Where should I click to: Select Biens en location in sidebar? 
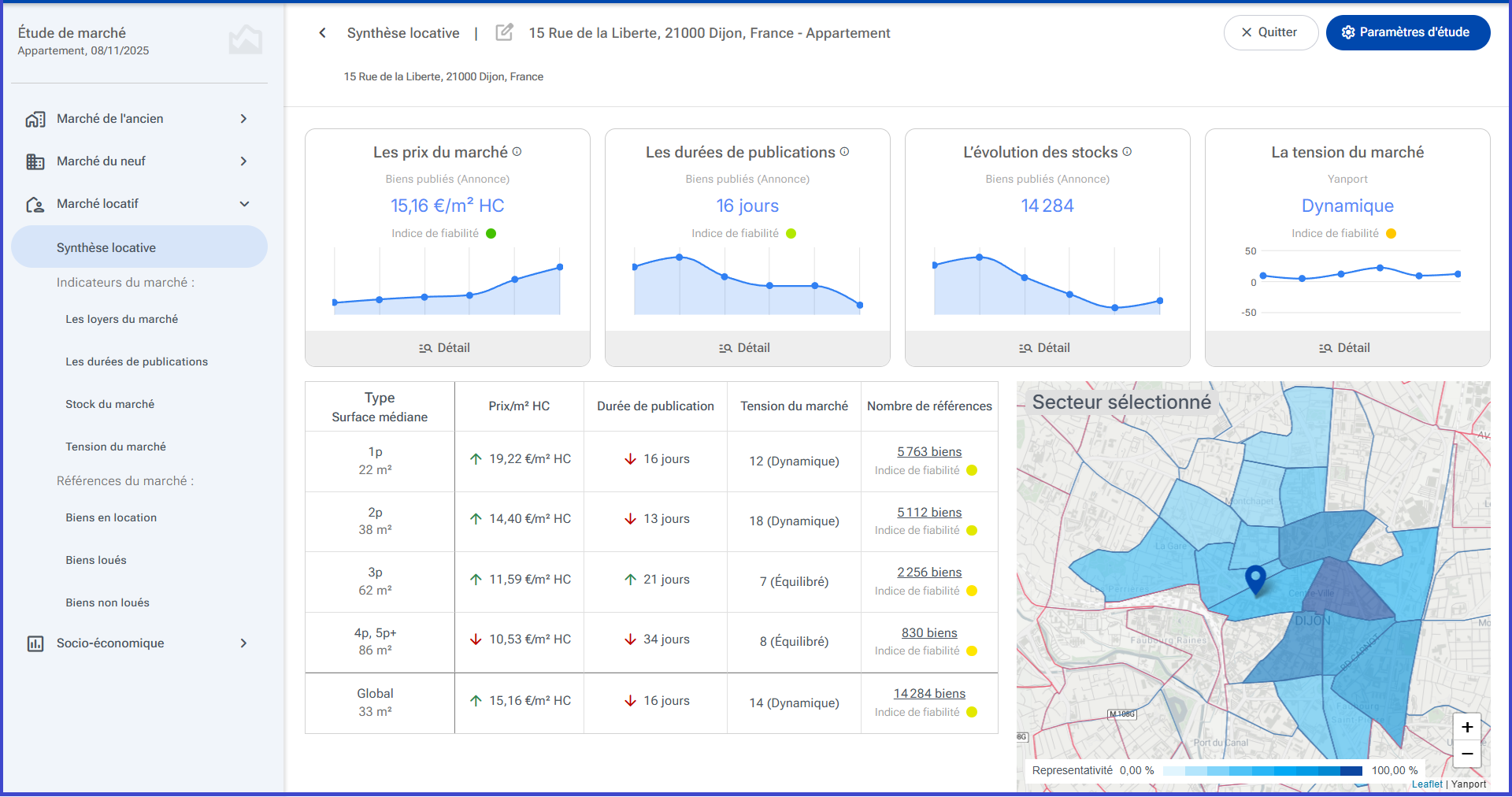pyautogui.click(x=111, y=517)
